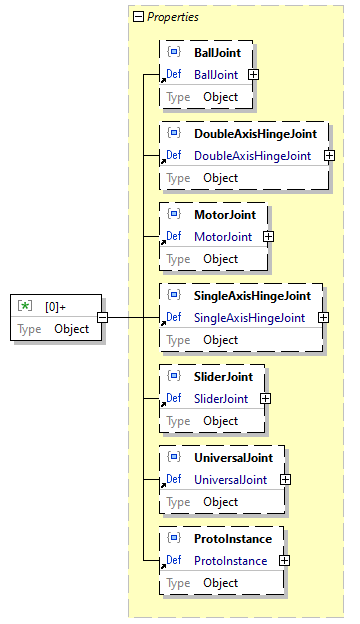360x624 pixels.
Task: Click the DoubleAxisHingeJoint reference arrow icon
Action: pyautogui.click(x=163, y=161)
